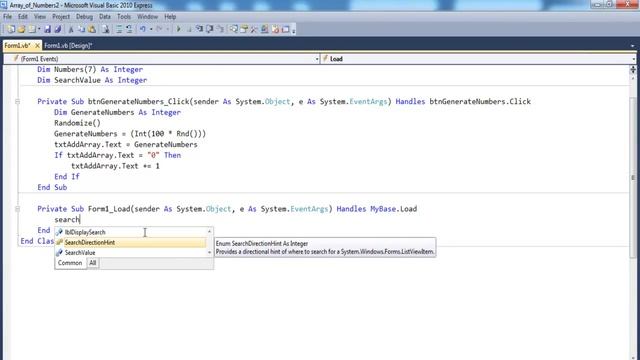640x360 pixels.
Task: Click 'Handles MyBase.Load' in the code
Action: [377, 209]
